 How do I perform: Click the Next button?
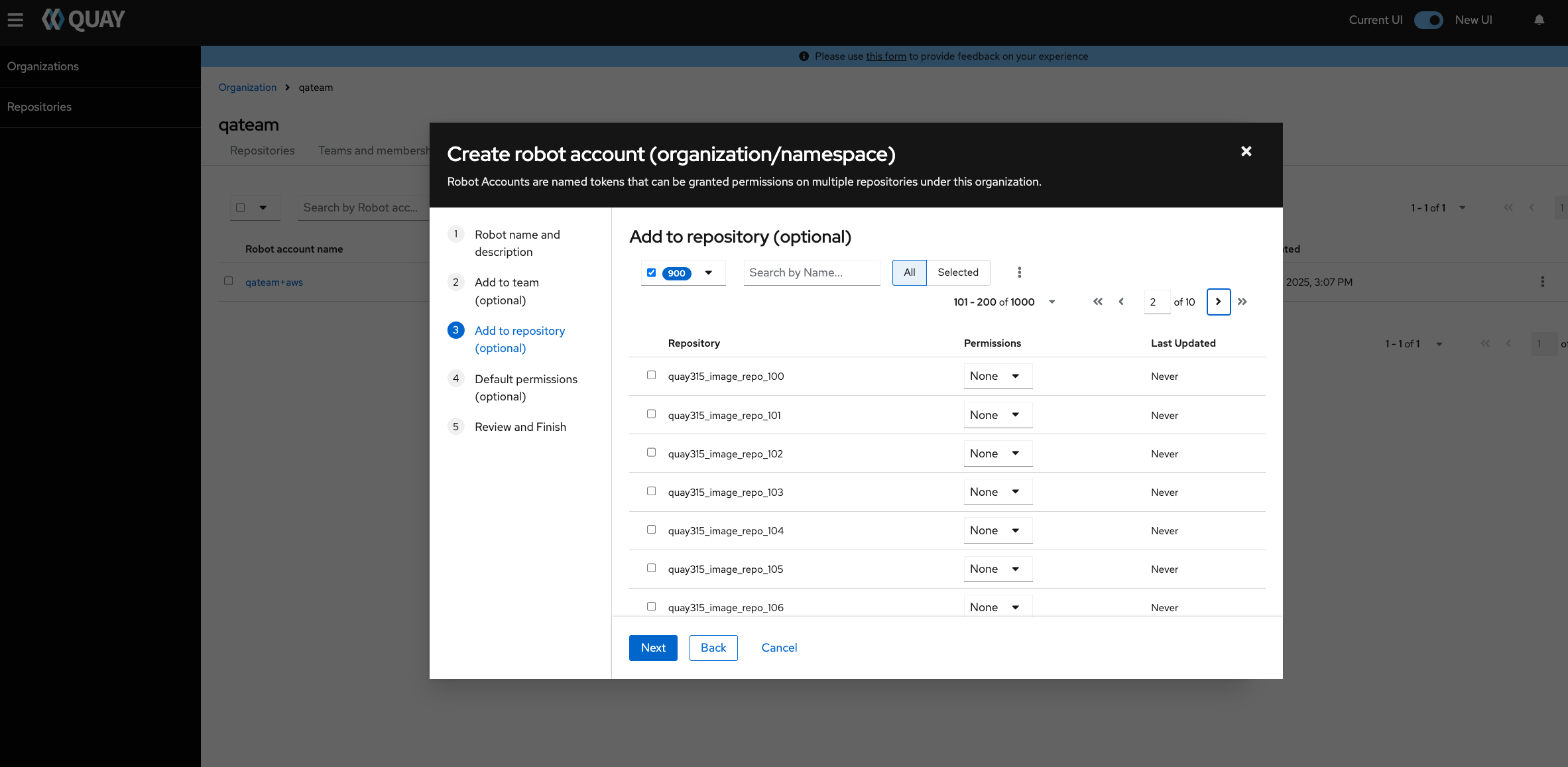(x=652, y=648)
